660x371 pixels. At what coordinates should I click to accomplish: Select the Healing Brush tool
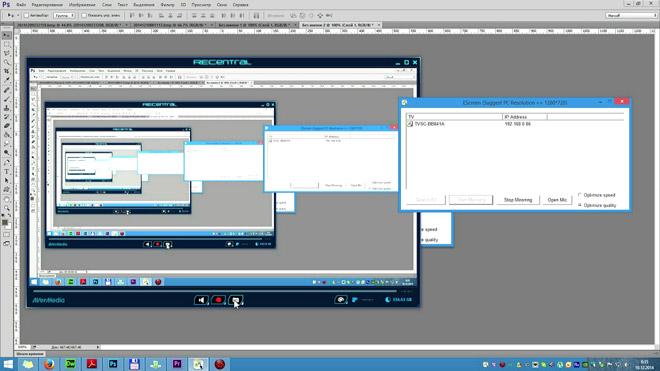[7, 90]
